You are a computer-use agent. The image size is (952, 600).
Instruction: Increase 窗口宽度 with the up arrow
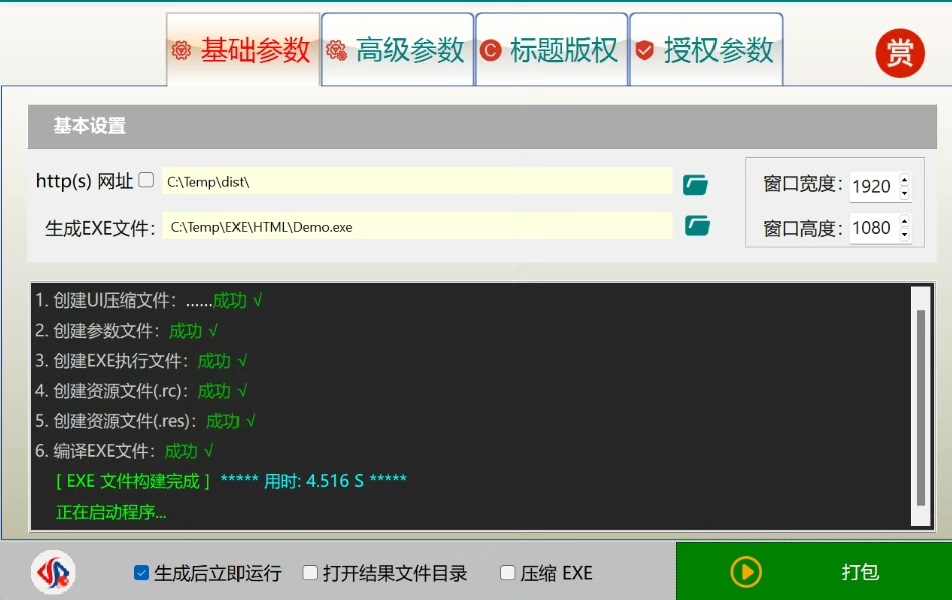pos(905,180)
